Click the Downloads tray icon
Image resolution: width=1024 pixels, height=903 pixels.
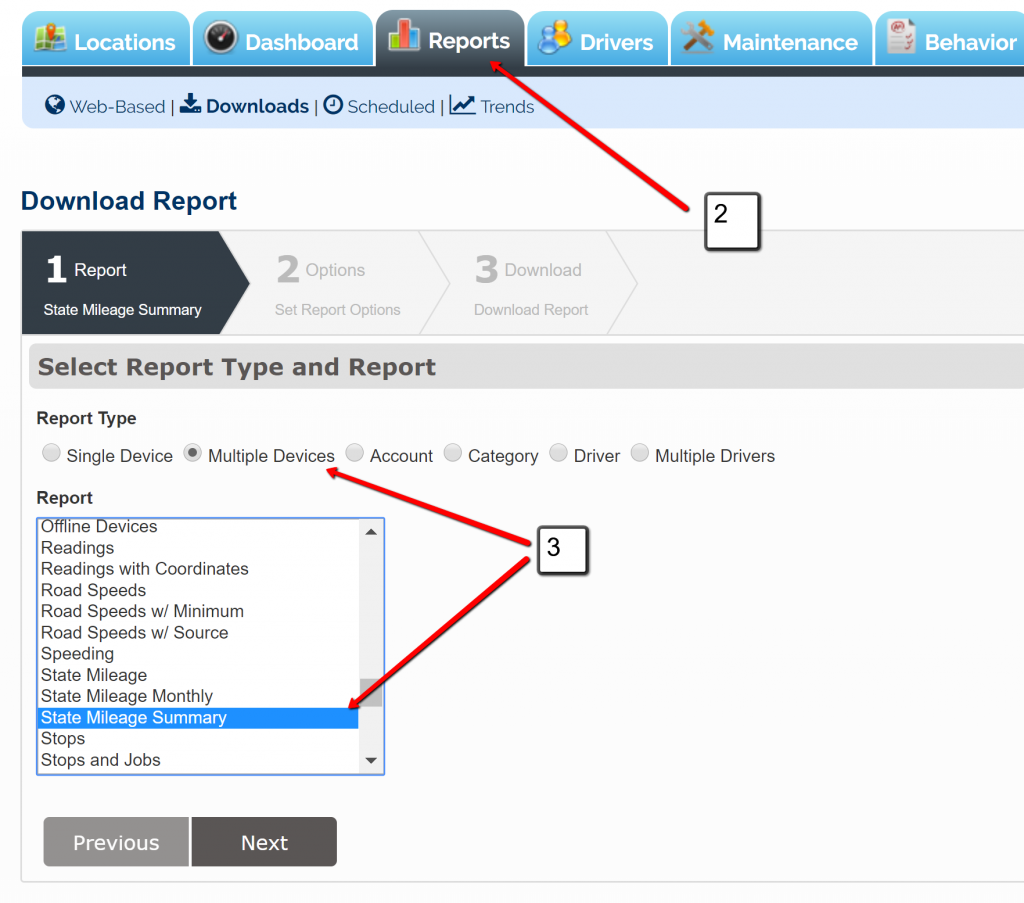(190, 103)
